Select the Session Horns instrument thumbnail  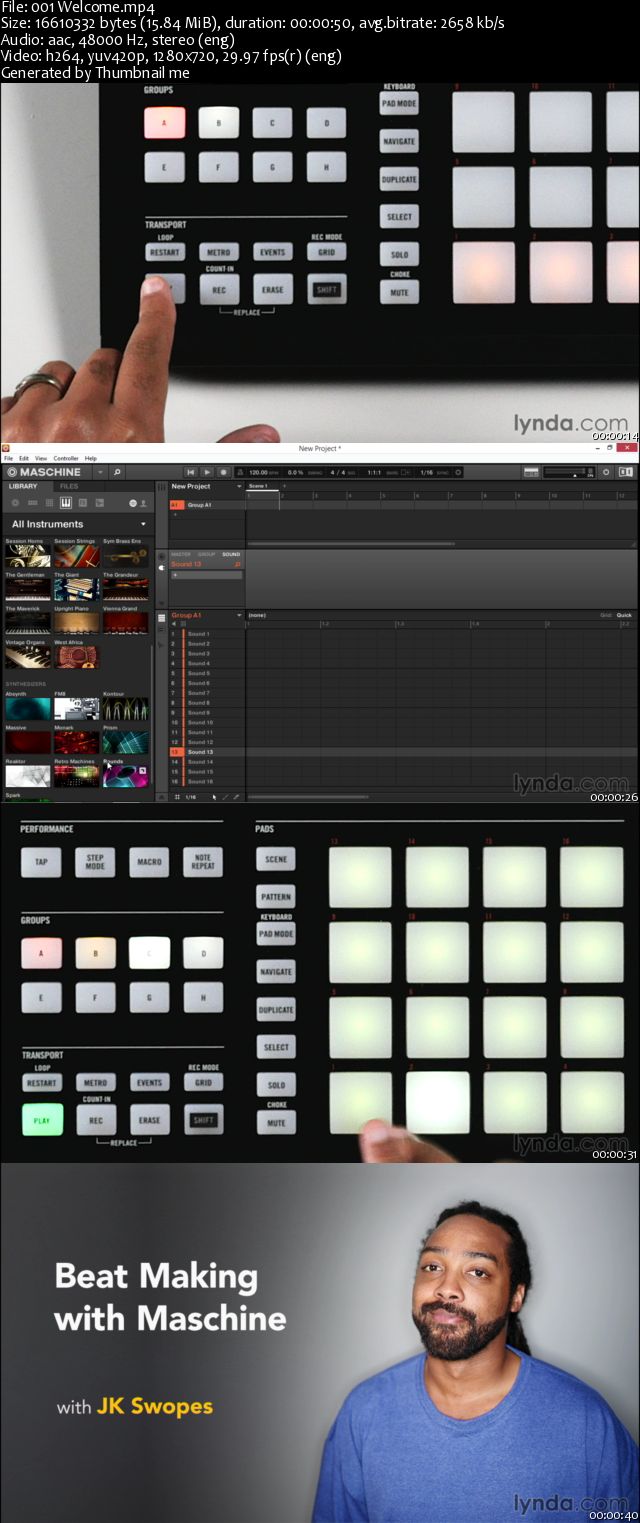pos(27,556)
